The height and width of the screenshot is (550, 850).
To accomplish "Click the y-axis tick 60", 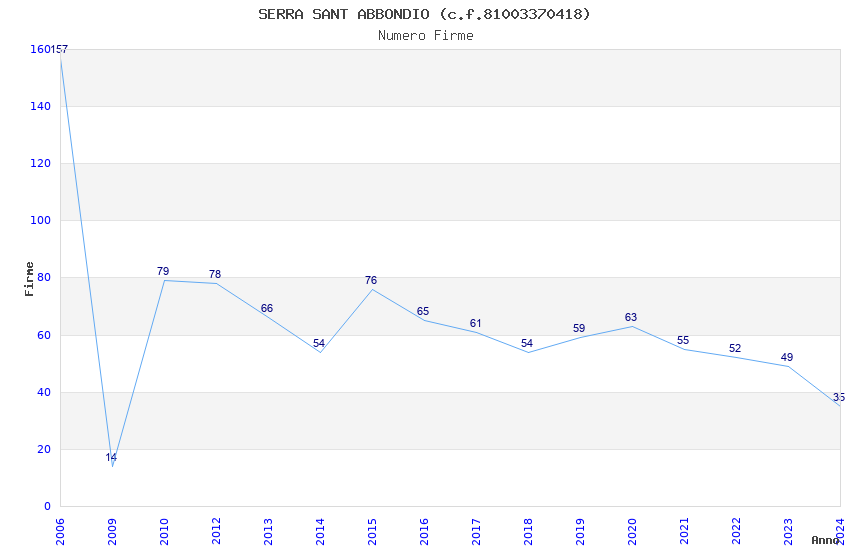I will 44,335.
